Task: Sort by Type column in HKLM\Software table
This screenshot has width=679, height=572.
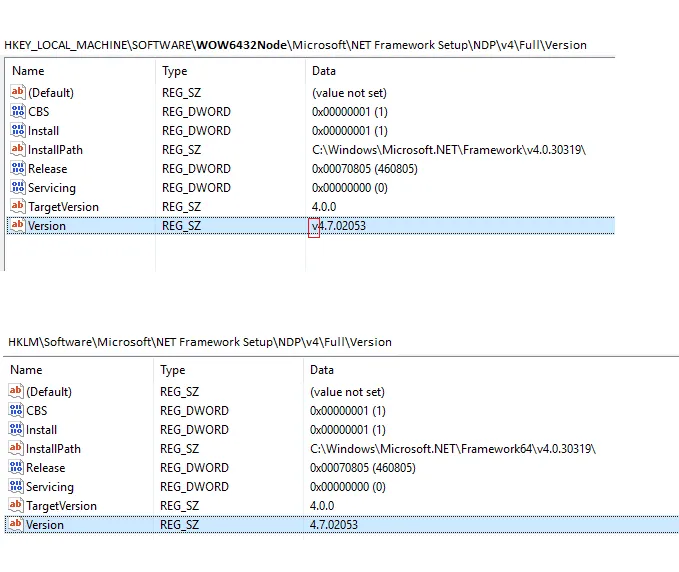Action: pyautogui.click(x=173, y=370)
